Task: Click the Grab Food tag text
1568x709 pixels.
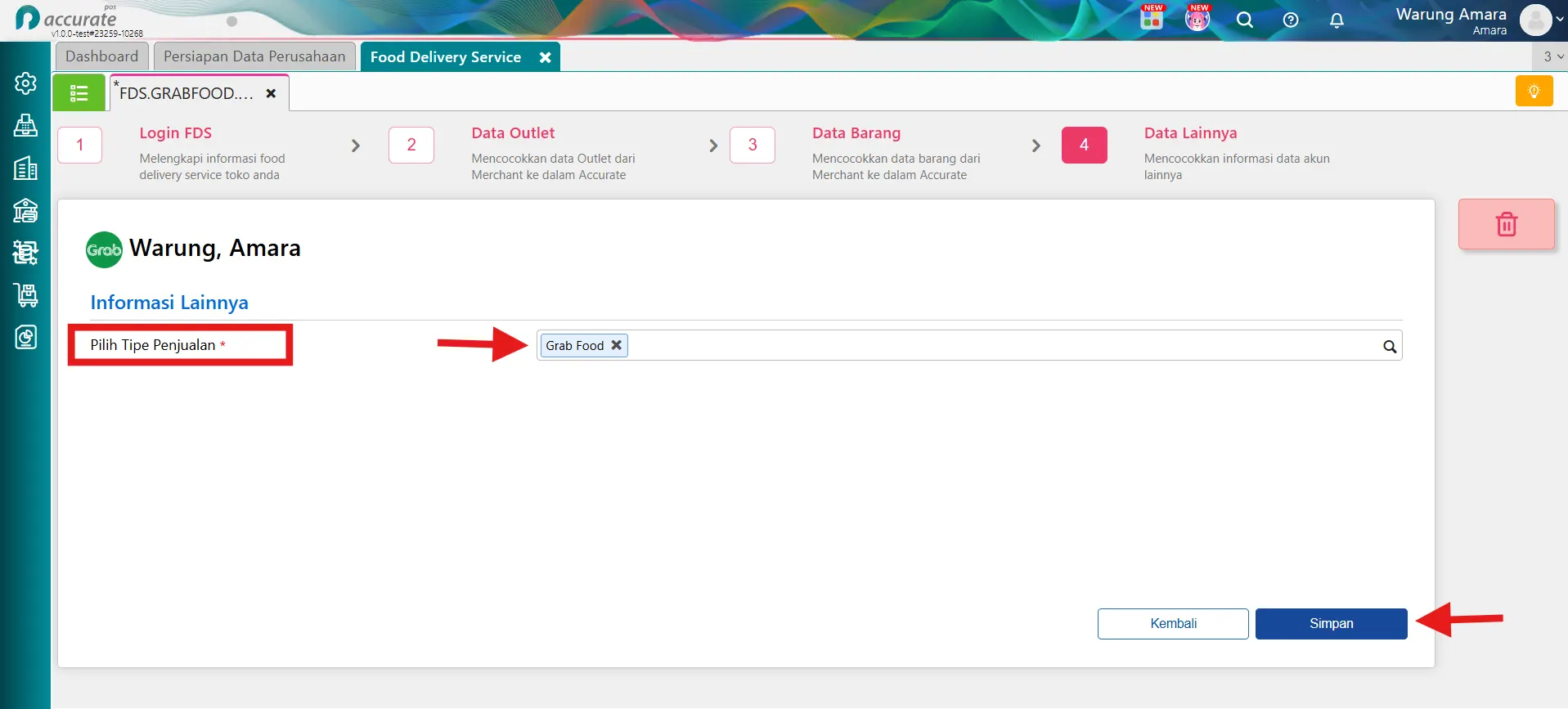Action: click(x=575, y=346)
